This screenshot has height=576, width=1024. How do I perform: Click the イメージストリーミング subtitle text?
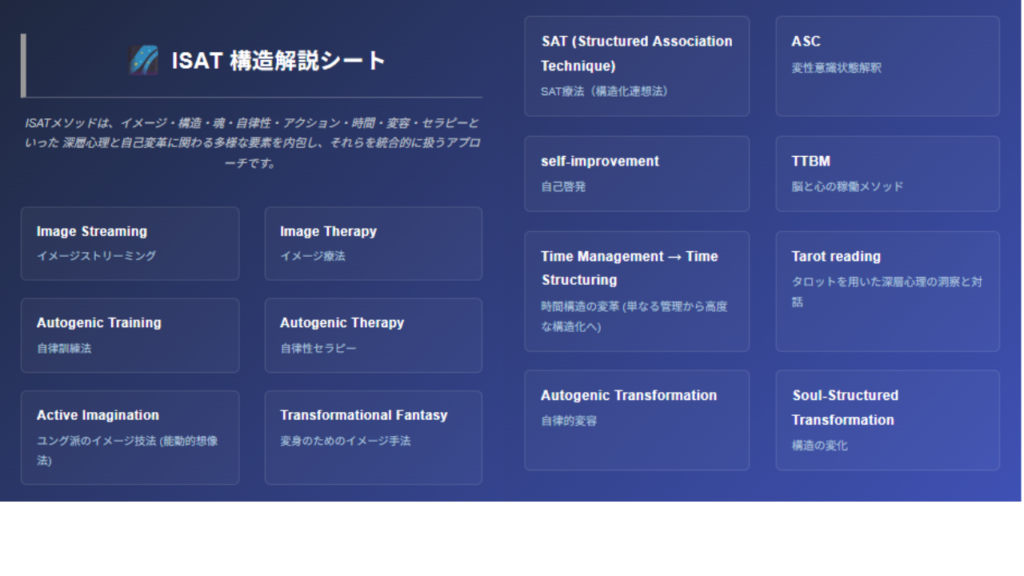point(96,256)
